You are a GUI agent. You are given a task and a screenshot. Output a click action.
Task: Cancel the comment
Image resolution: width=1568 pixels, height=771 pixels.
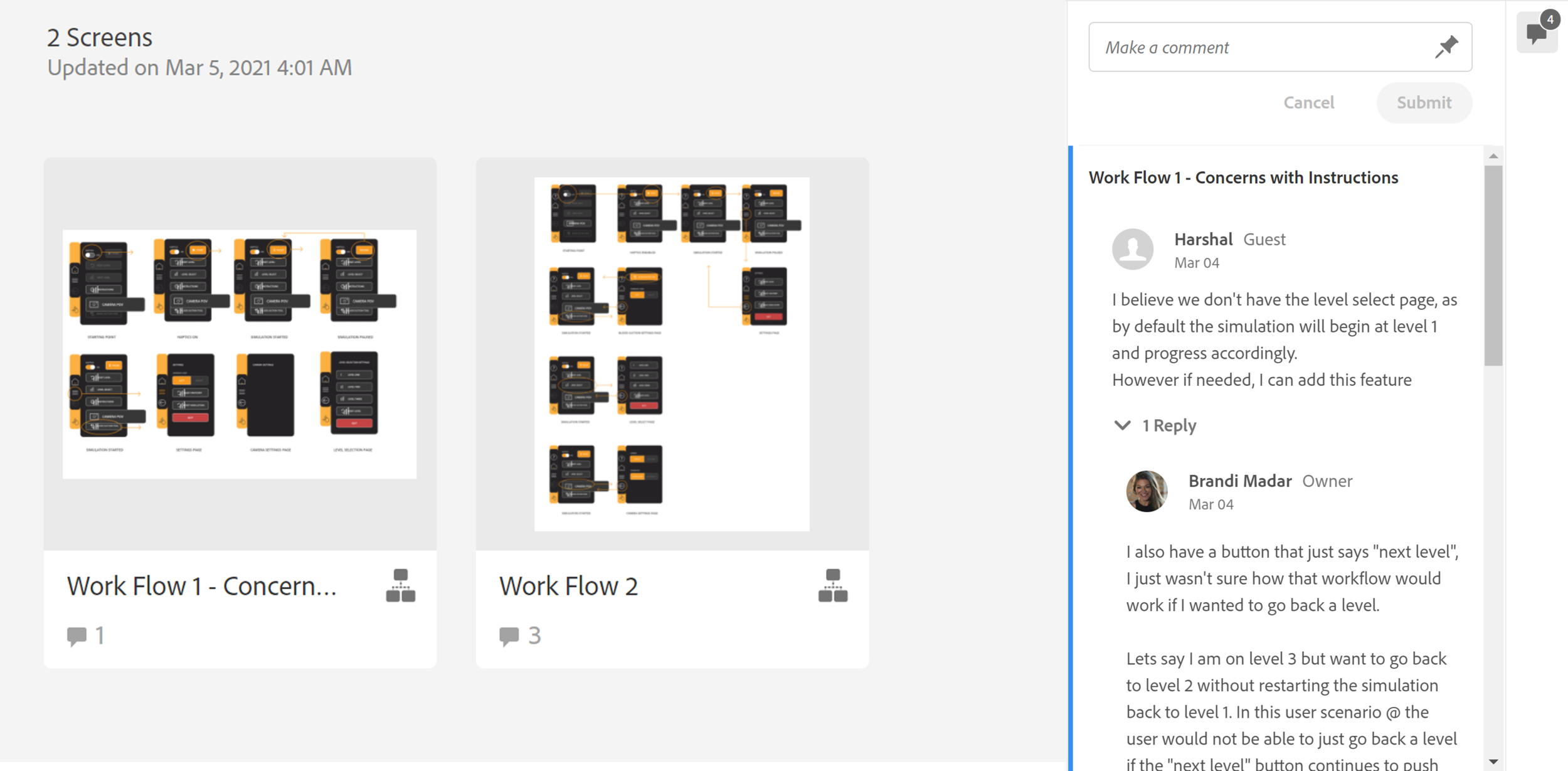tap(1308, 102)
